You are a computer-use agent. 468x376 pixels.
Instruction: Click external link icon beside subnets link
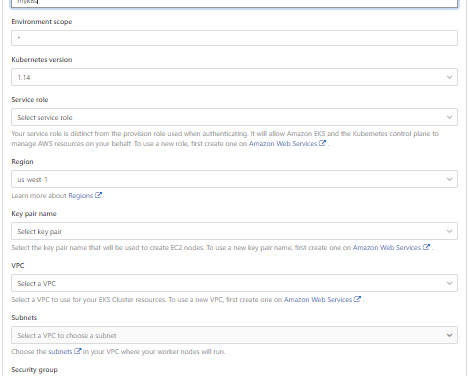click(77, 351)
